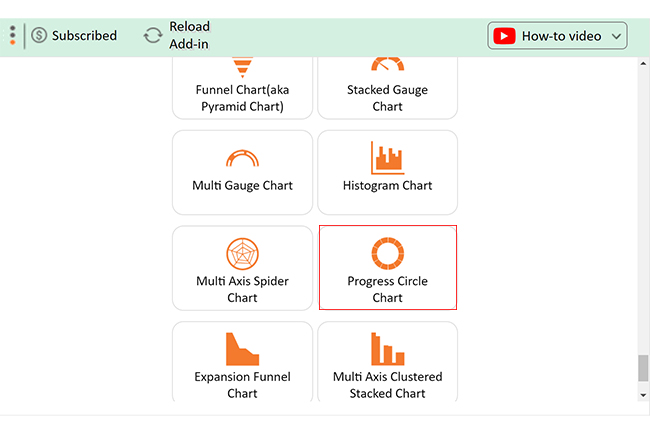Click the Expansion Funnel Chart icon
650x434 pixels.
[x=243, y=349]
